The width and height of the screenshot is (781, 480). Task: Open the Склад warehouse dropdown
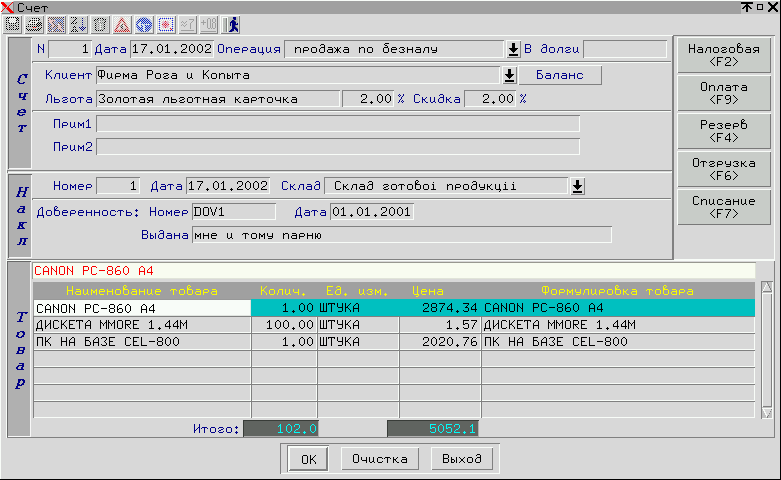click(x=577, y=186)
